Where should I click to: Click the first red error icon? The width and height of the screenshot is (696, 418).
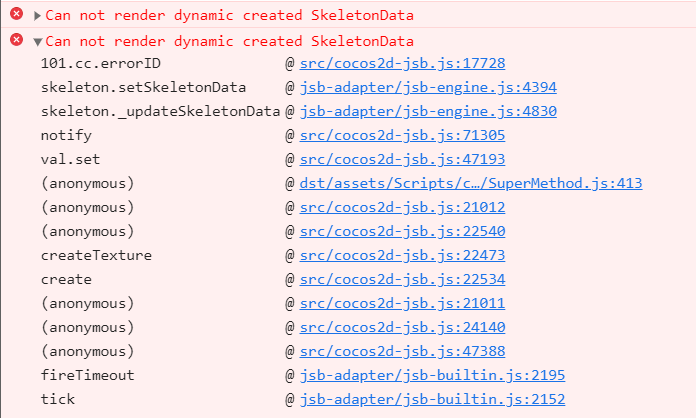(16, 15)
